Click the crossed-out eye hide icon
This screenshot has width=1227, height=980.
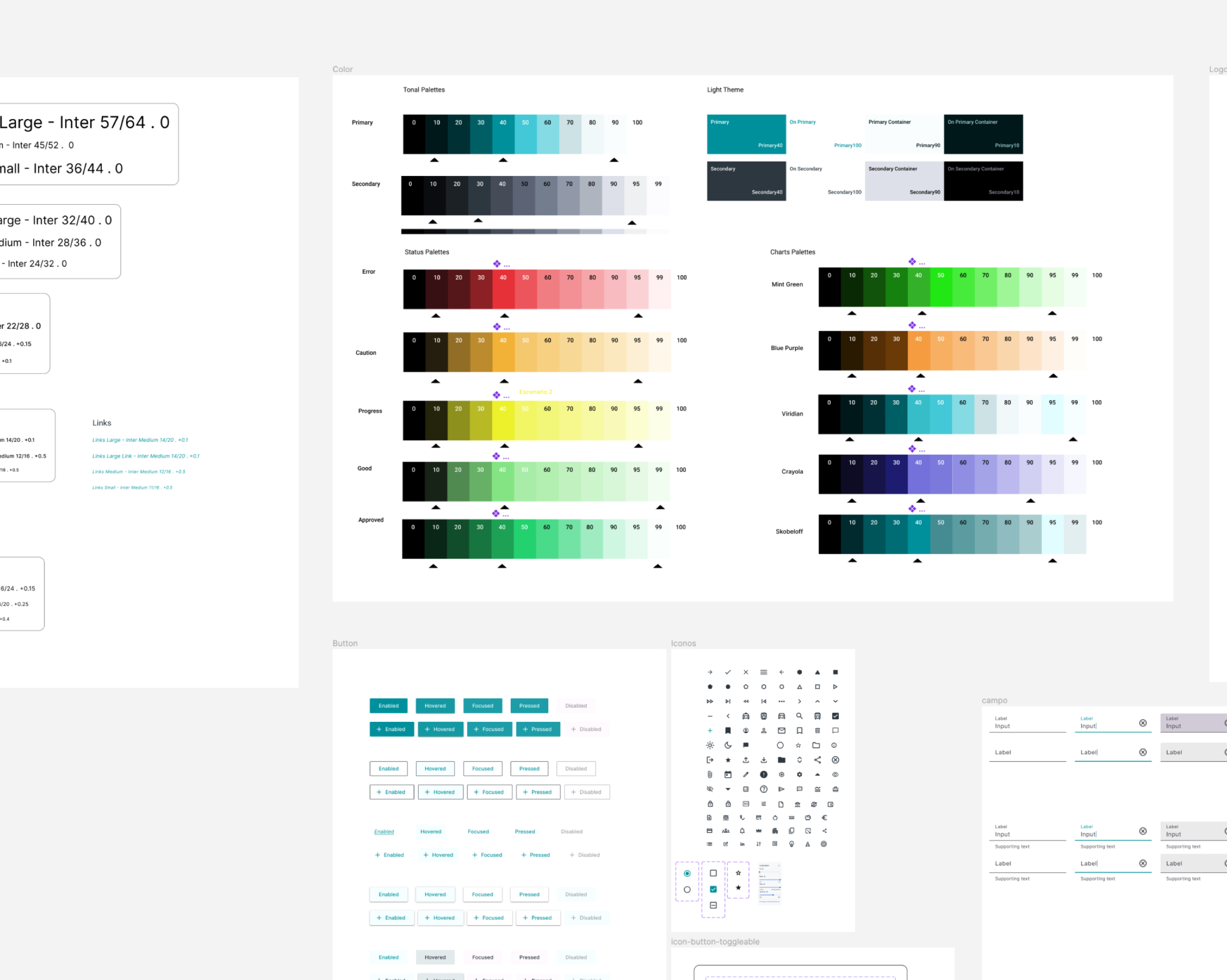[x=710, y=789]
